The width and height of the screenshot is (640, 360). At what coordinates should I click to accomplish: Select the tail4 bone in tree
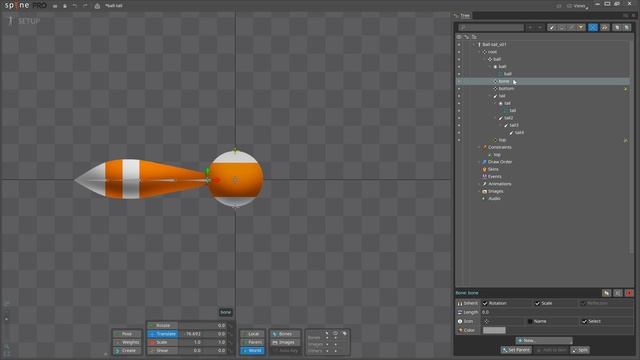[519, 133]
